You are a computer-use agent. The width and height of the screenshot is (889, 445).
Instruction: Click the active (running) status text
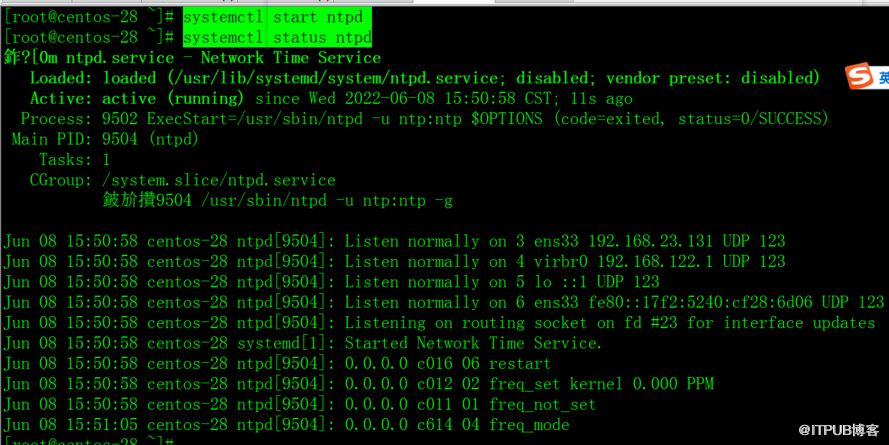(173, 98)
